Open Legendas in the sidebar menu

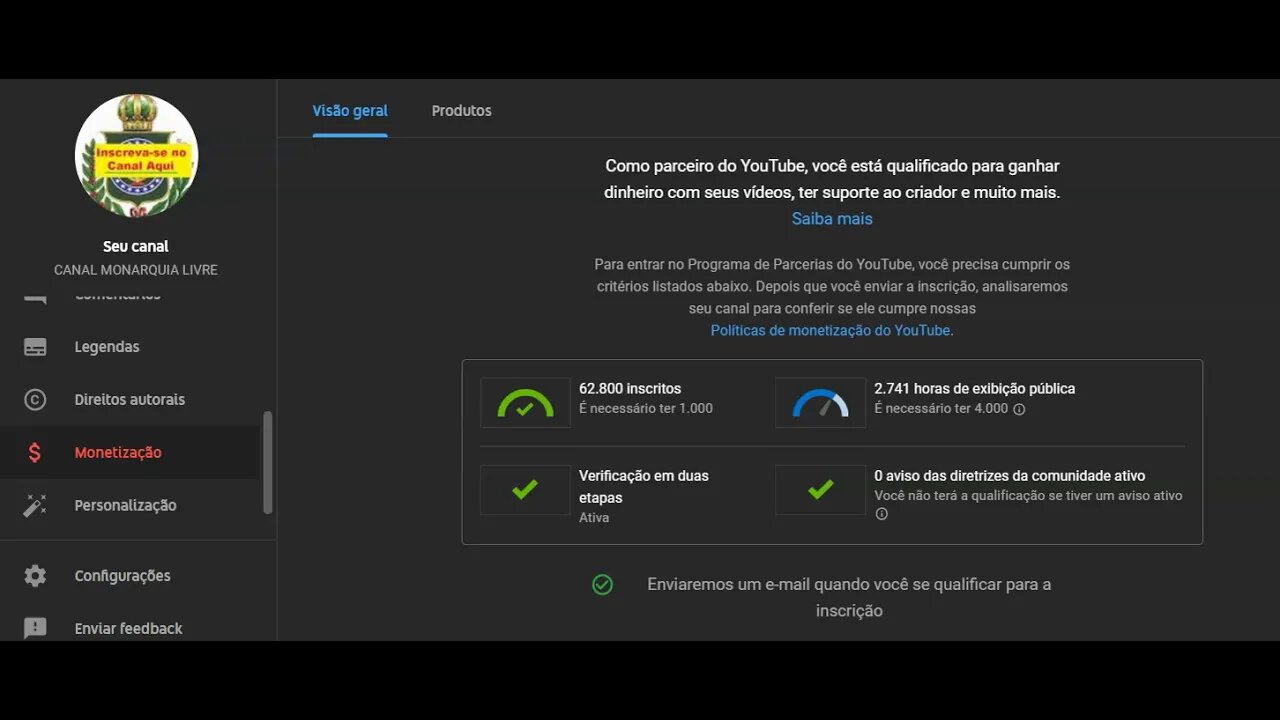(107, 347)
